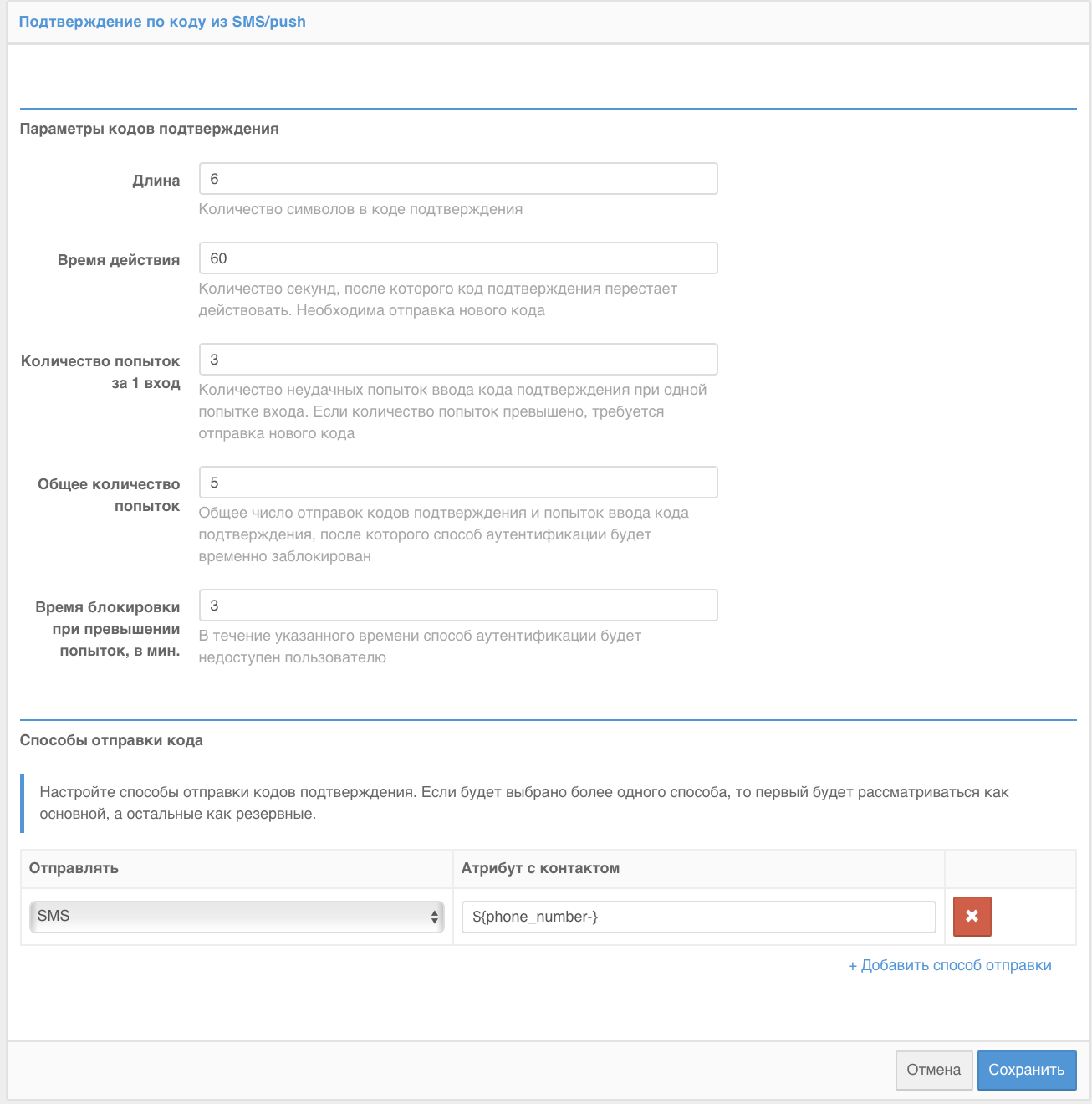
Task: Select the Количество попыток за 1 вход field
Action: click(458, 360)
